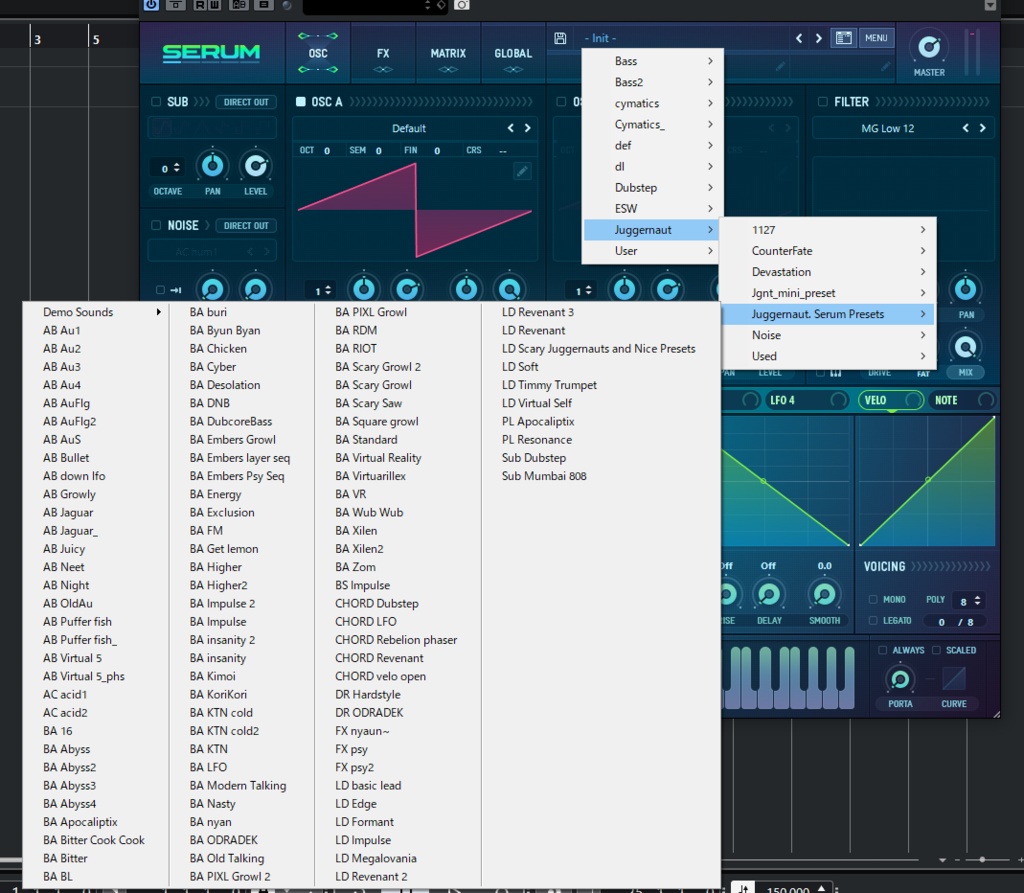This screenshot has height=893, width=1024.
Task: Open the MENU button
Action: 876,38
